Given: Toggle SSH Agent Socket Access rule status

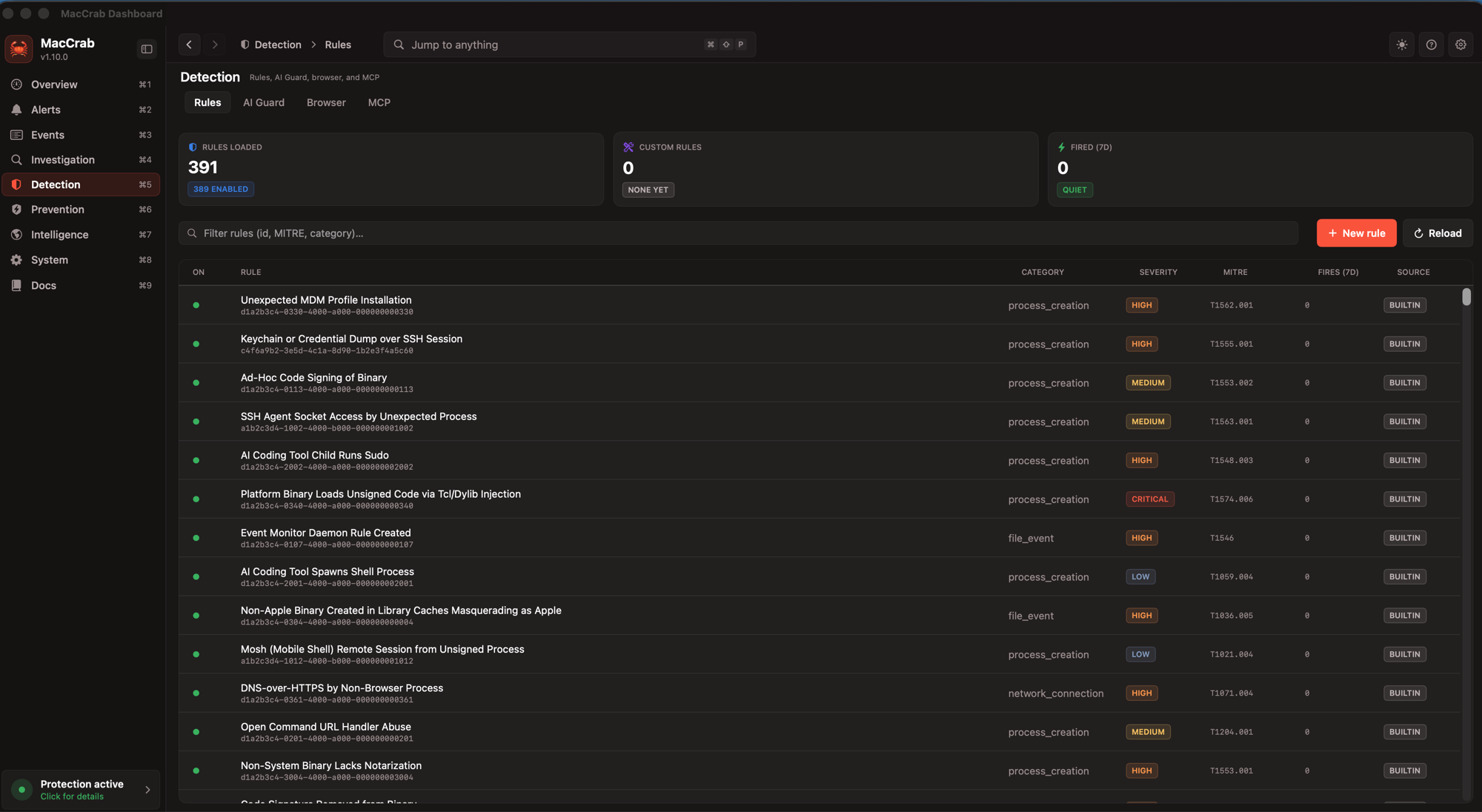Looking at the screenshot, I should pyautogui.click(x=196, y=422).
